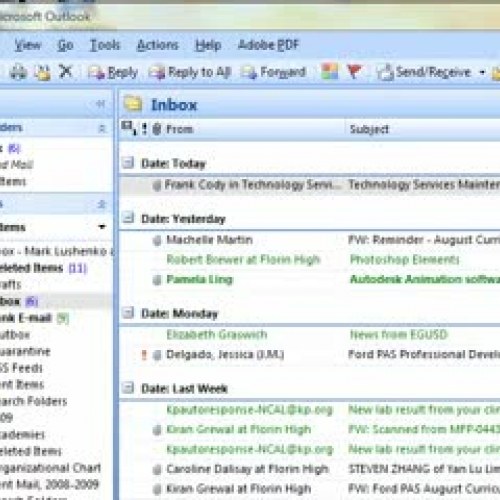Select the Sent Mail, 2008-2009 folder
This screenshot has width=500, height=500.
coord(49,484)
